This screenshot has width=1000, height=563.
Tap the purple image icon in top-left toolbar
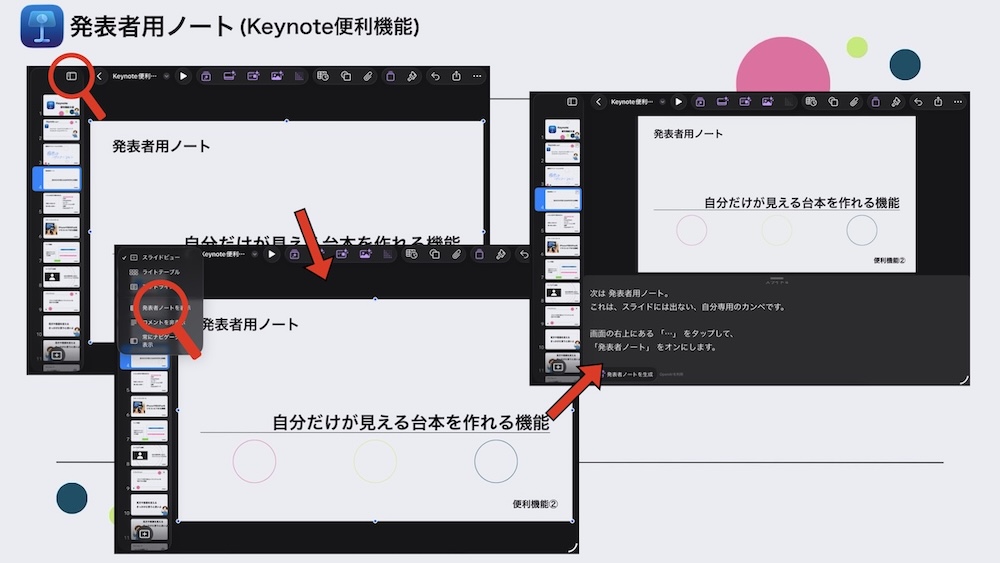(x=276, y=76)
